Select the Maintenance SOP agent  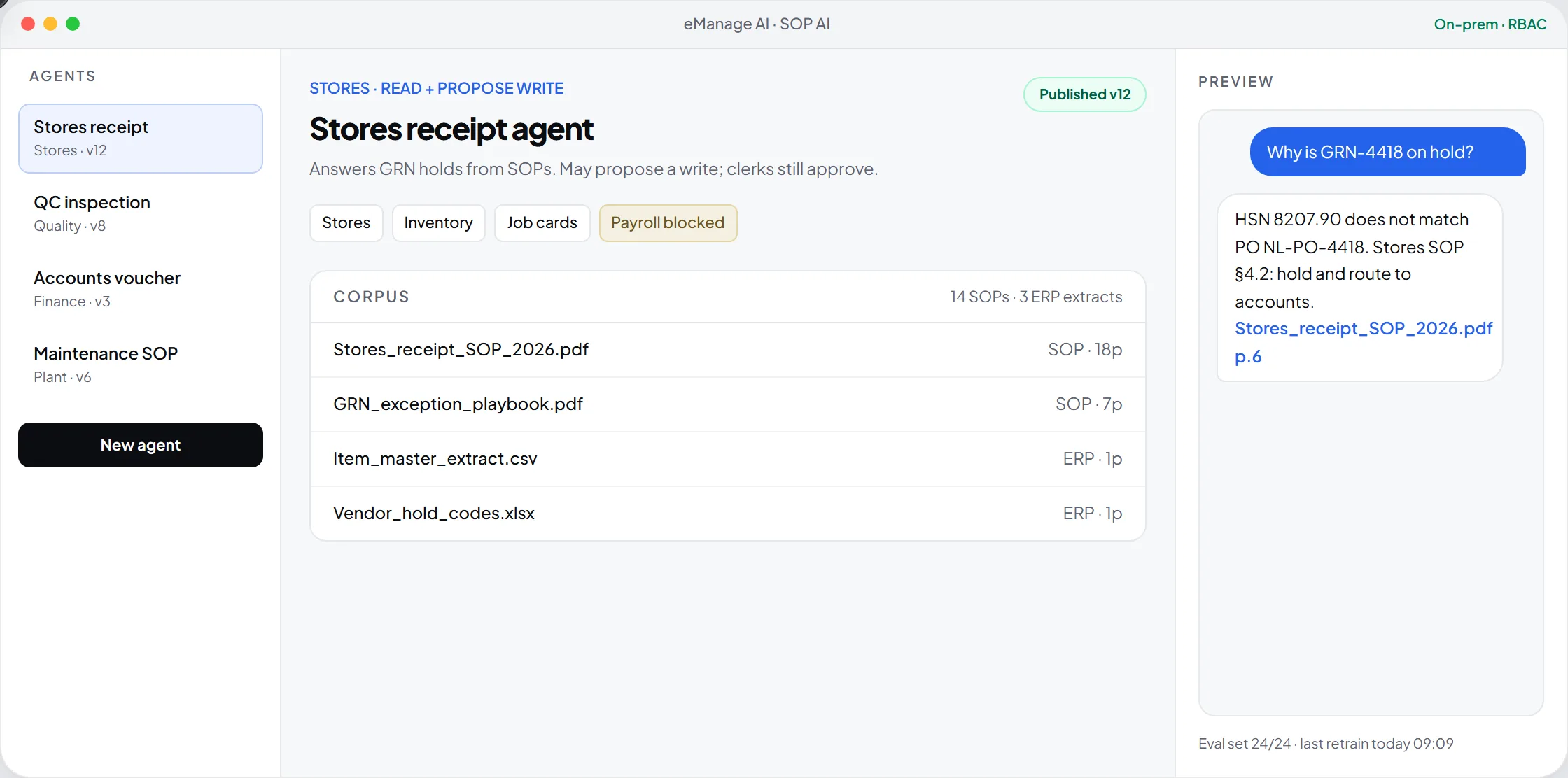tap(141, 365)
